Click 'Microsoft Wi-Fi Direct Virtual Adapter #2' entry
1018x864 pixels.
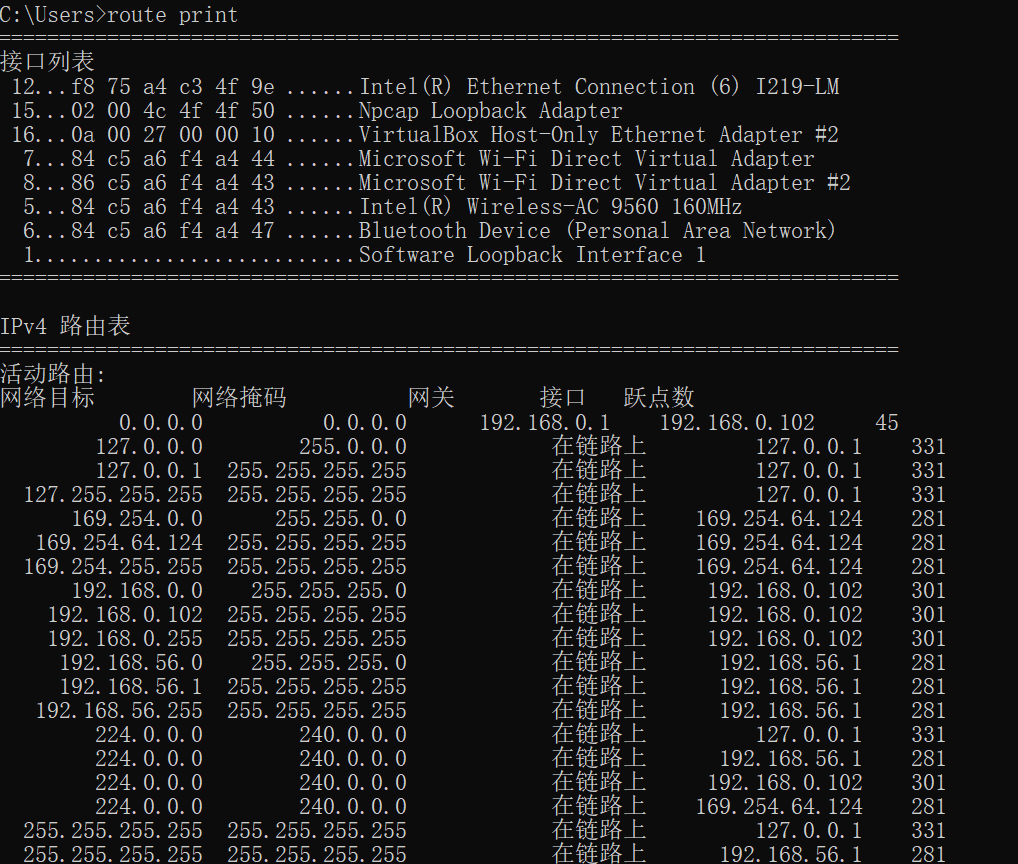604,182
